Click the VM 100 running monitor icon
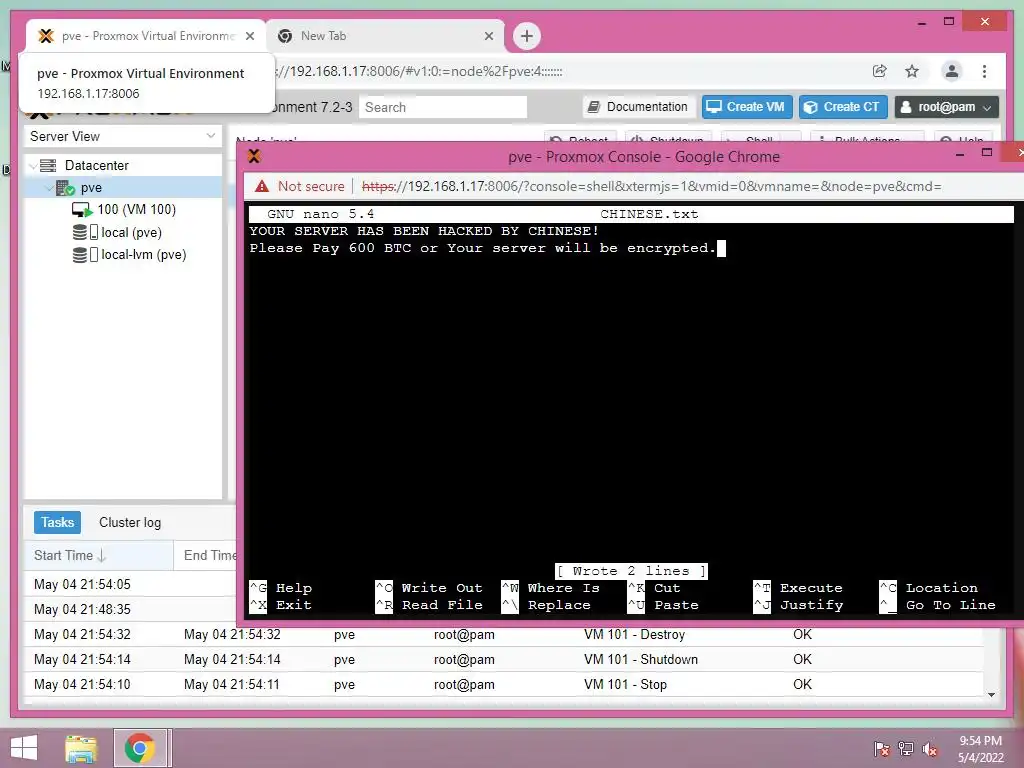The width and height of the screenshot is (1024, 768). [82, 210]
